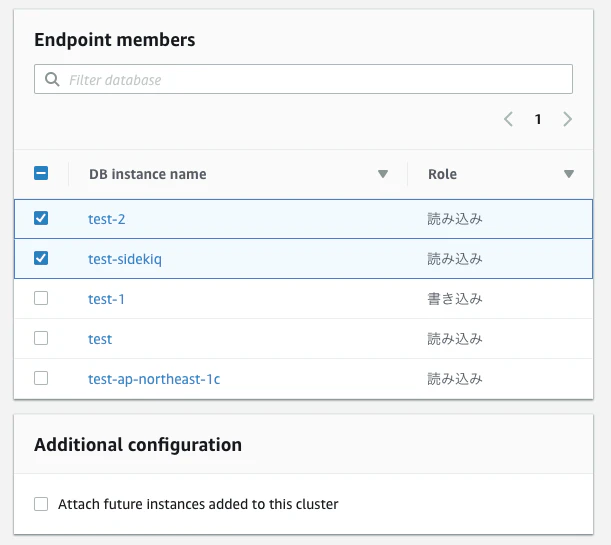Go to next page arrow
The image size is (611, 545).
pos(568,119)
